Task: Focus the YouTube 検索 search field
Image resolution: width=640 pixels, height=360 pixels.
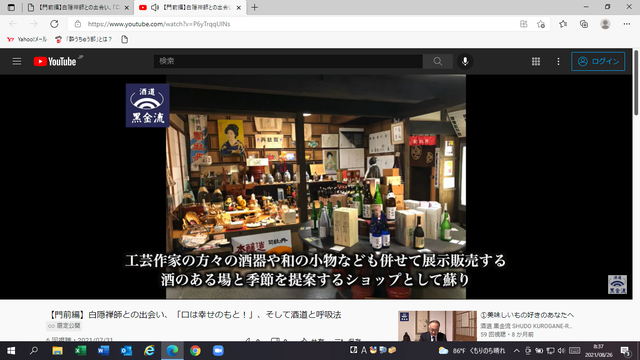Action: 288,61
